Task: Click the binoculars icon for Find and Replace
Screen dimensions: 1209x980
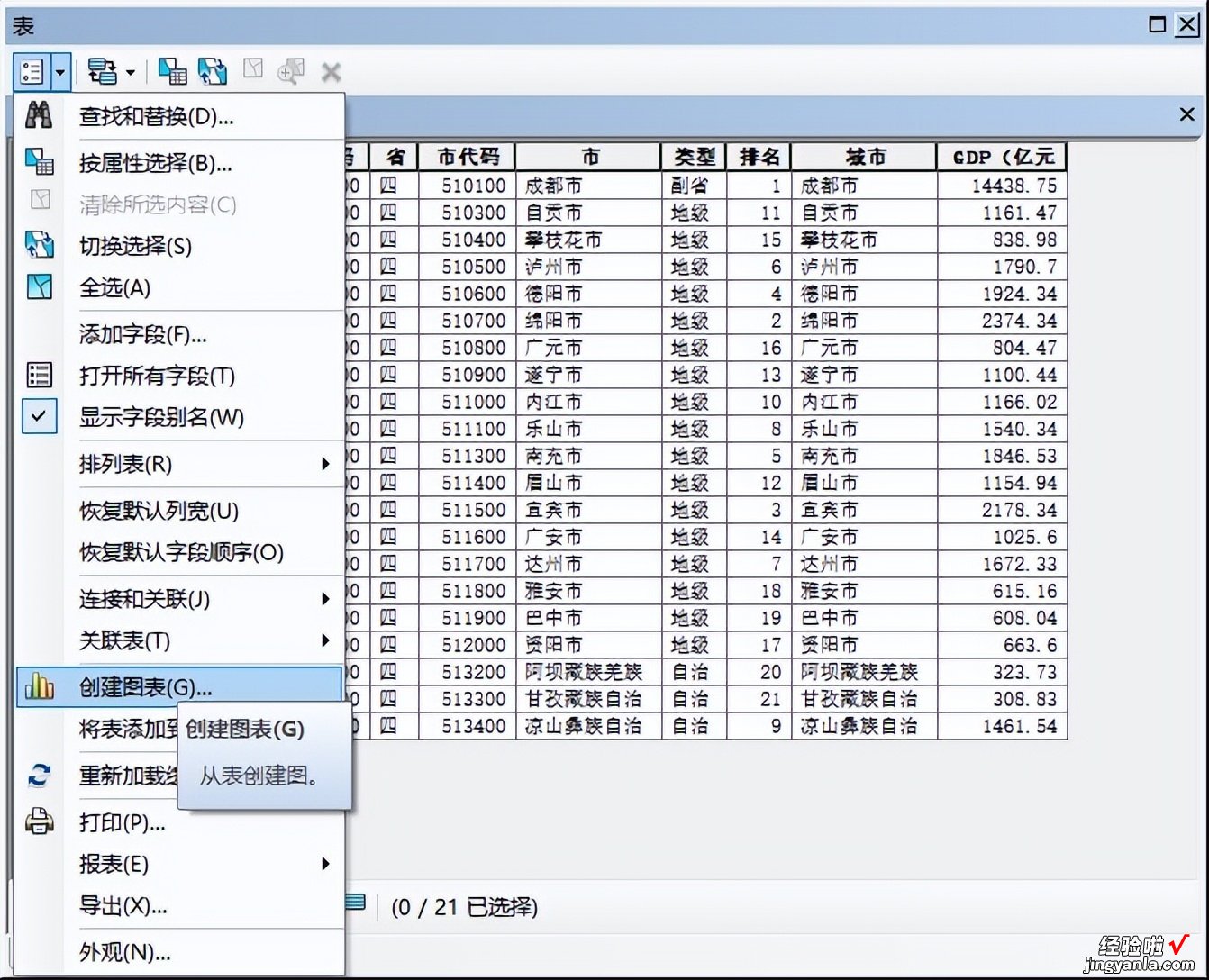Action: point(39,115)
